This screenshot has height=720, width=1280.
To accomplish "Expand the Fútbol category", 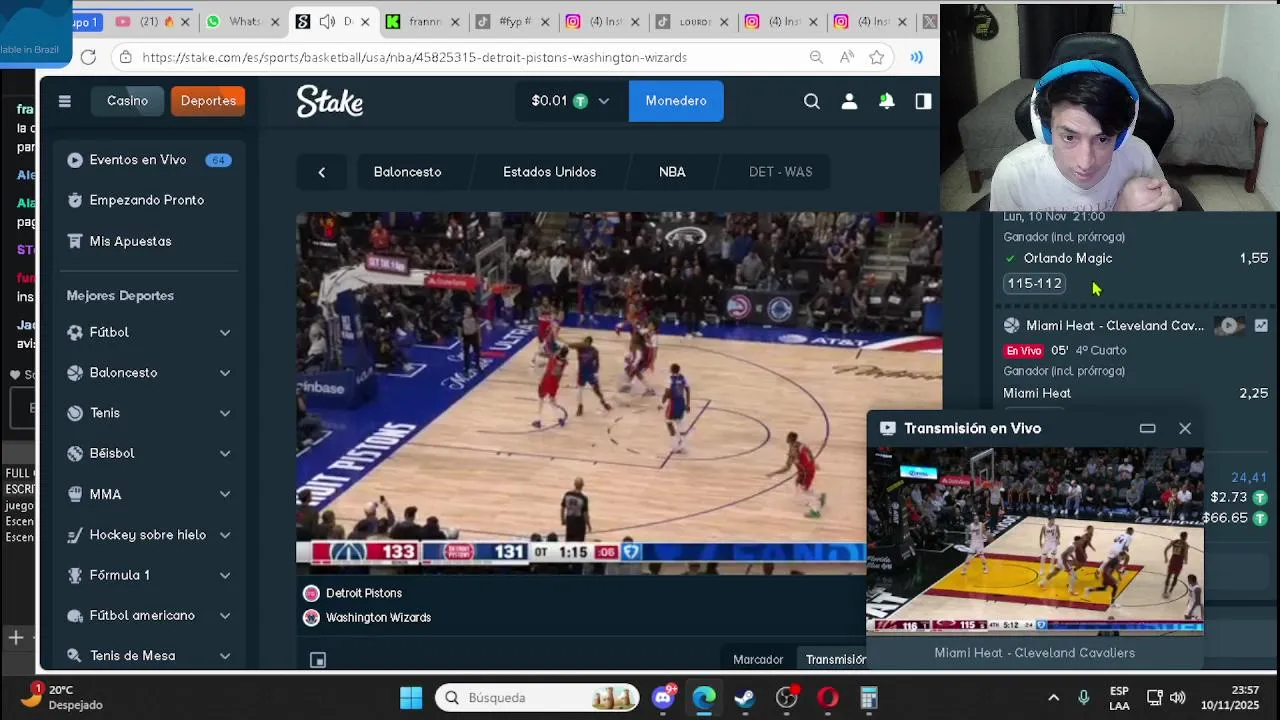I will pyautogui.click(x=225, y=332).
